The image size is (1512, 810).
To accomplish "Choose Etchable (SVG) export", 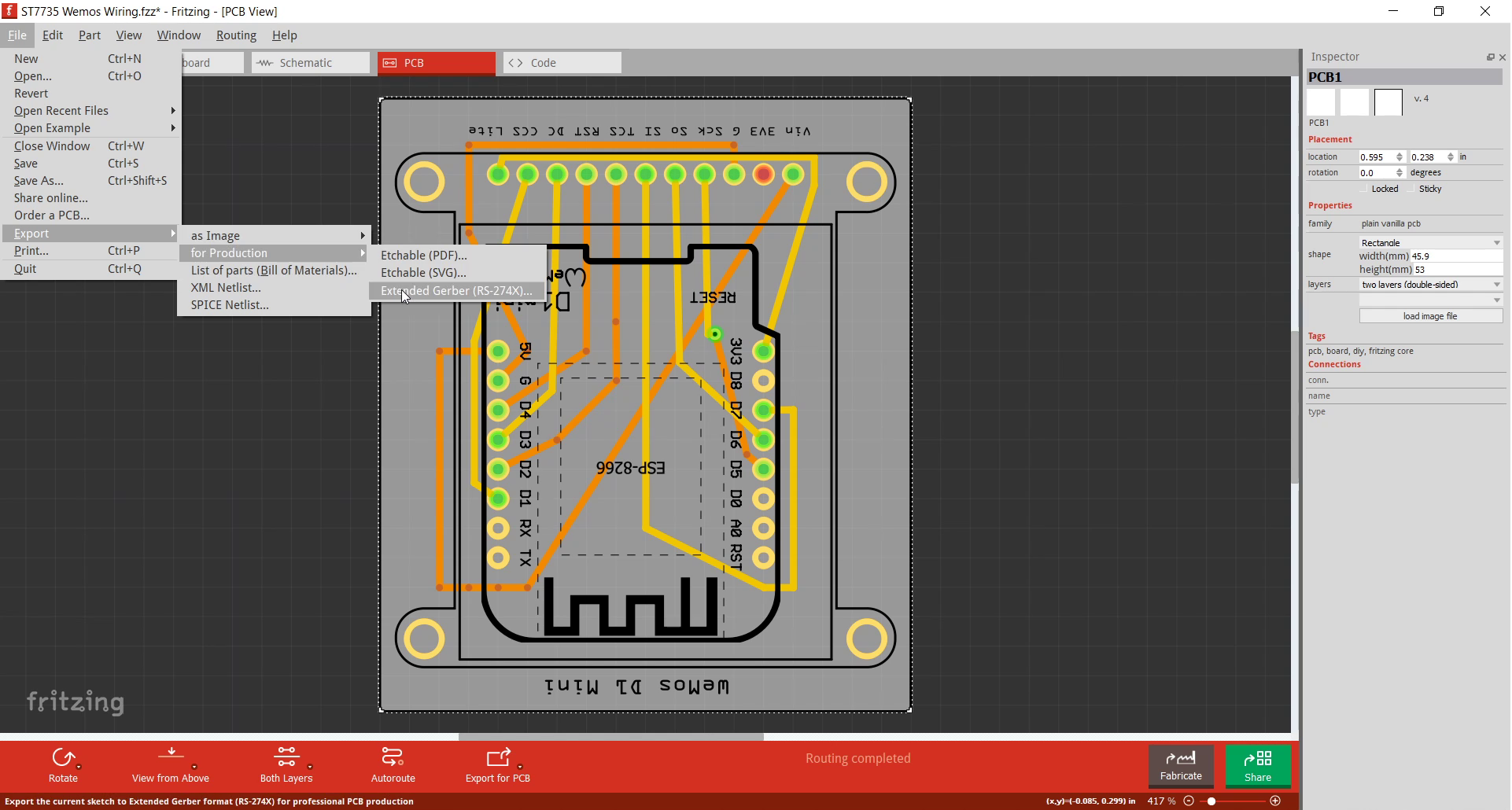I will pos(457,273).
